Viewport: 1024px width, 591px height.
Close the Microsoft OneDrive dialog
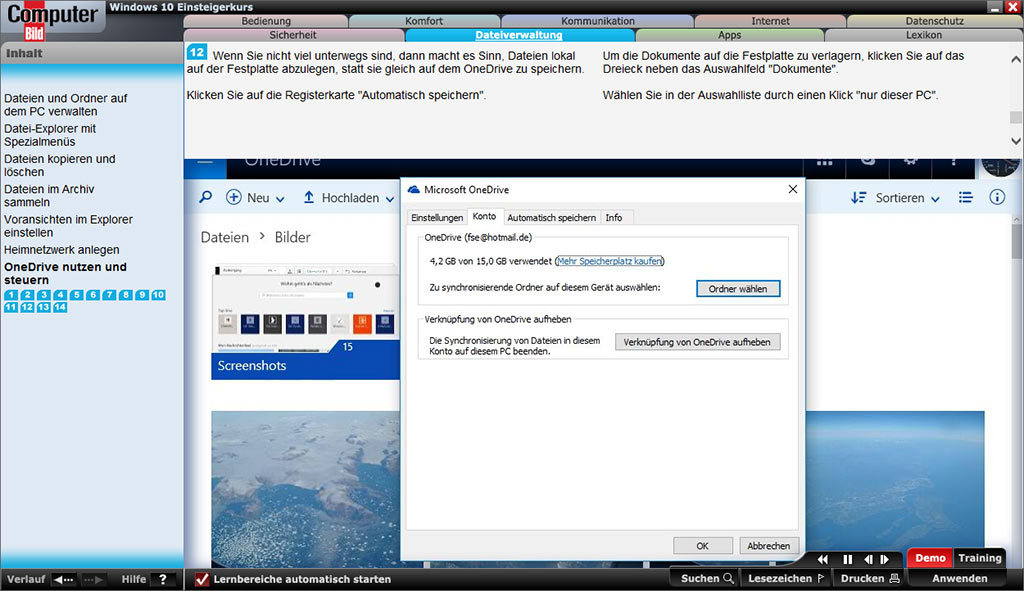(x=793, y=189)
